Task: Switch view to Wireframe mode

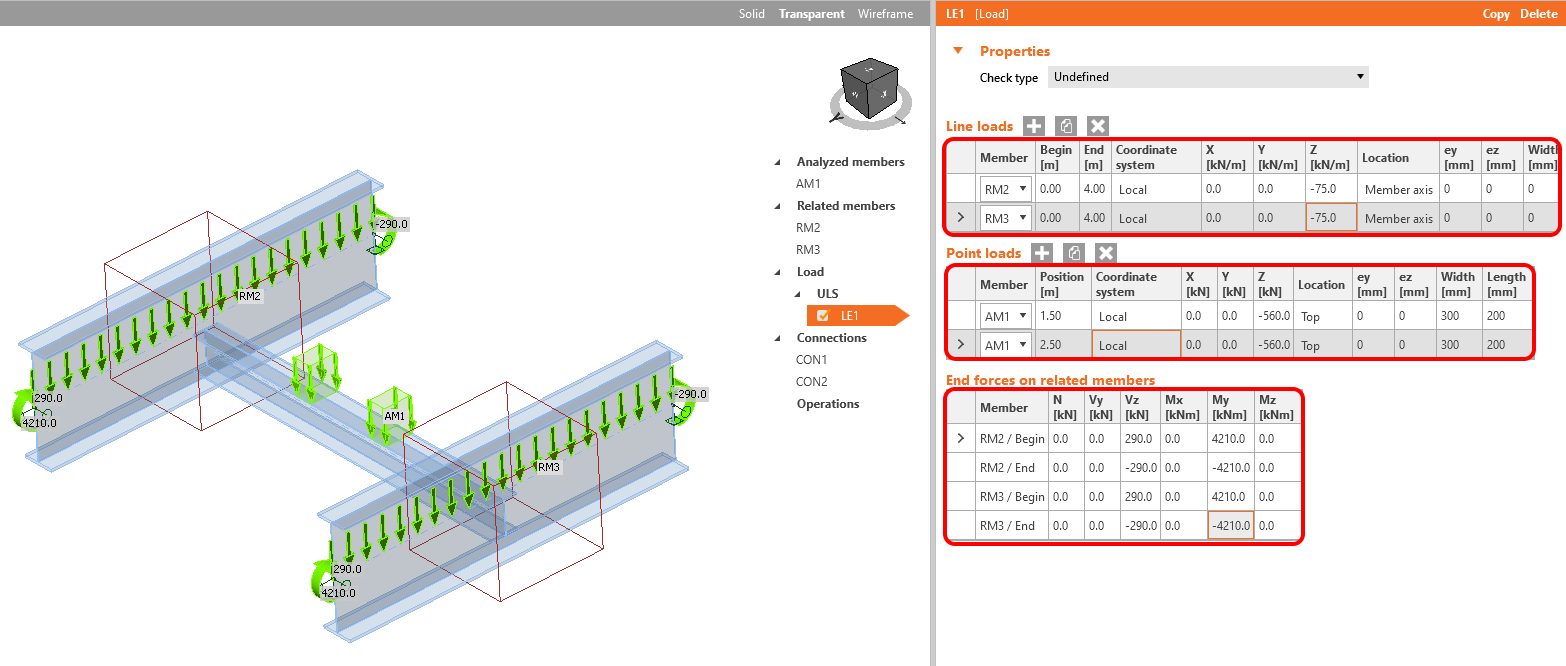Action: [x=884, y=13]
